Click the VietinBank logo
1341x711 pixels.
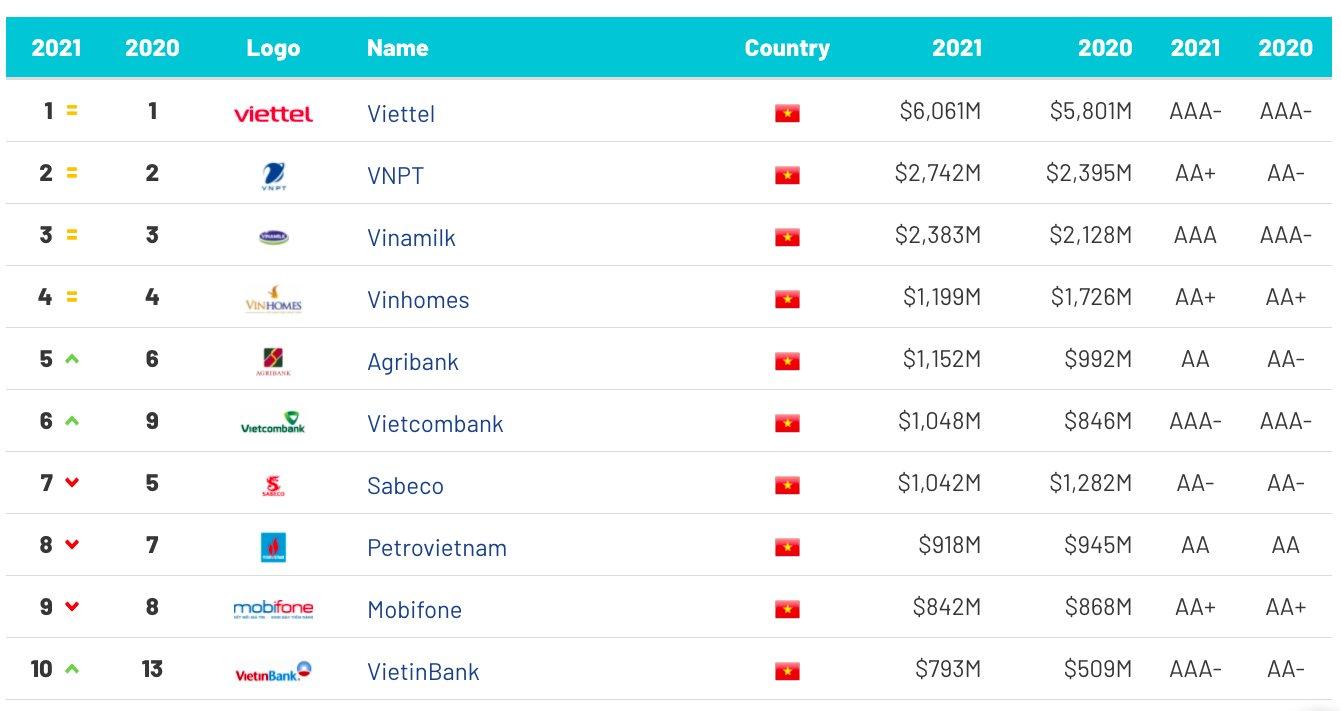pos(273,672)
